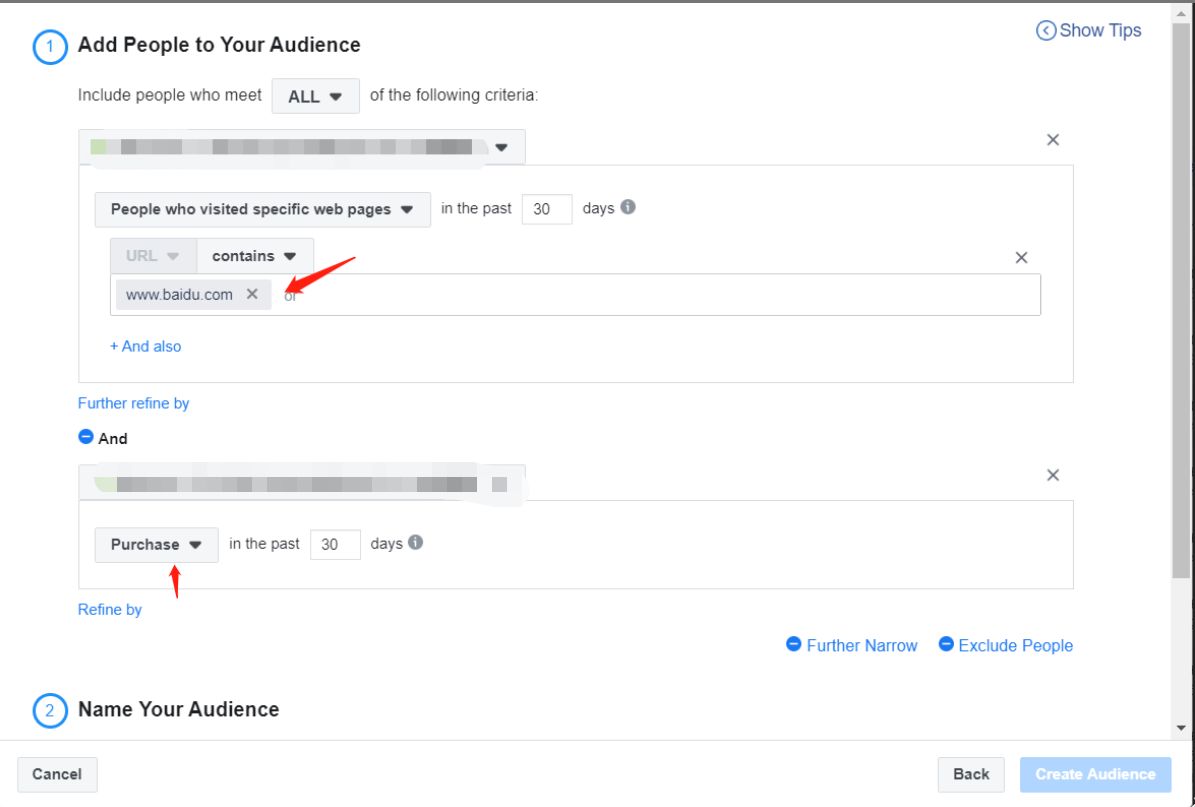This screenshot has height=807, width=1195.
Task: Click the minus icon beside "And"
Action: point(87,435)
